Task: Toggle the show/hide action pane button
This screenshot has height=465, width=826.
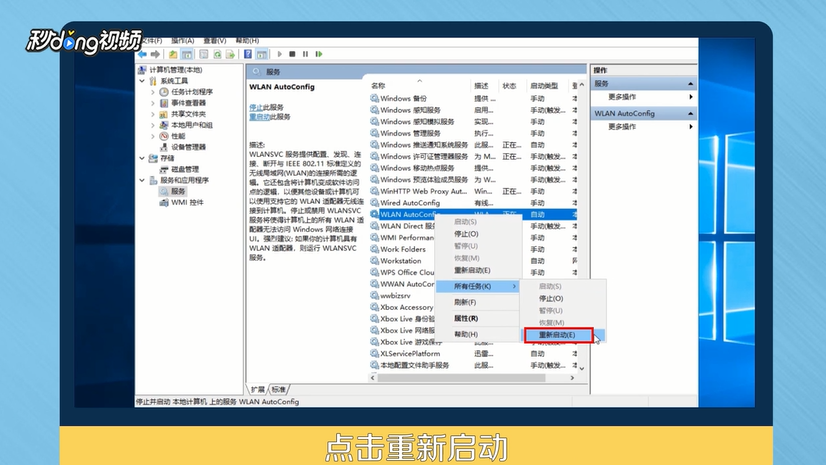Action: (262, 54)
